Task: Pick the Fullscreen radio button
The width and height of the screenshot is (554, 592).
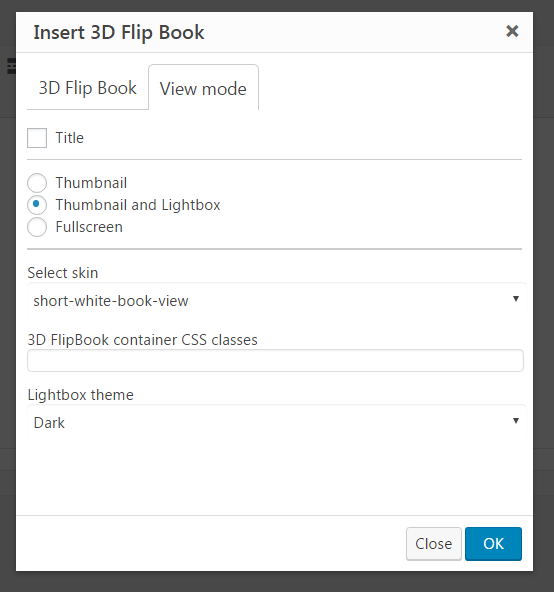Action: pos(37,227)
